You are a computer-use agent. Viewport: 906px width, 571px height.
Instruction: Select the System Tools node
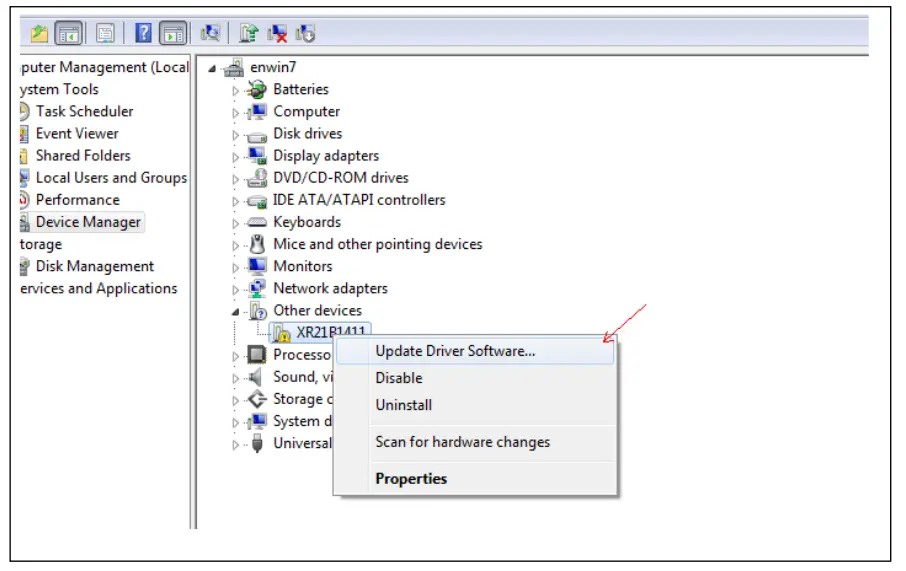tap(59, 90)
